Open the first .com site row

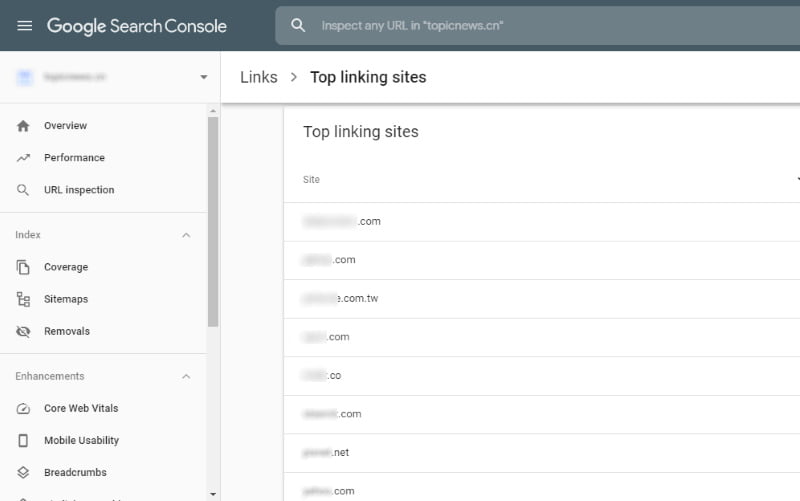(x=542, y=221)
